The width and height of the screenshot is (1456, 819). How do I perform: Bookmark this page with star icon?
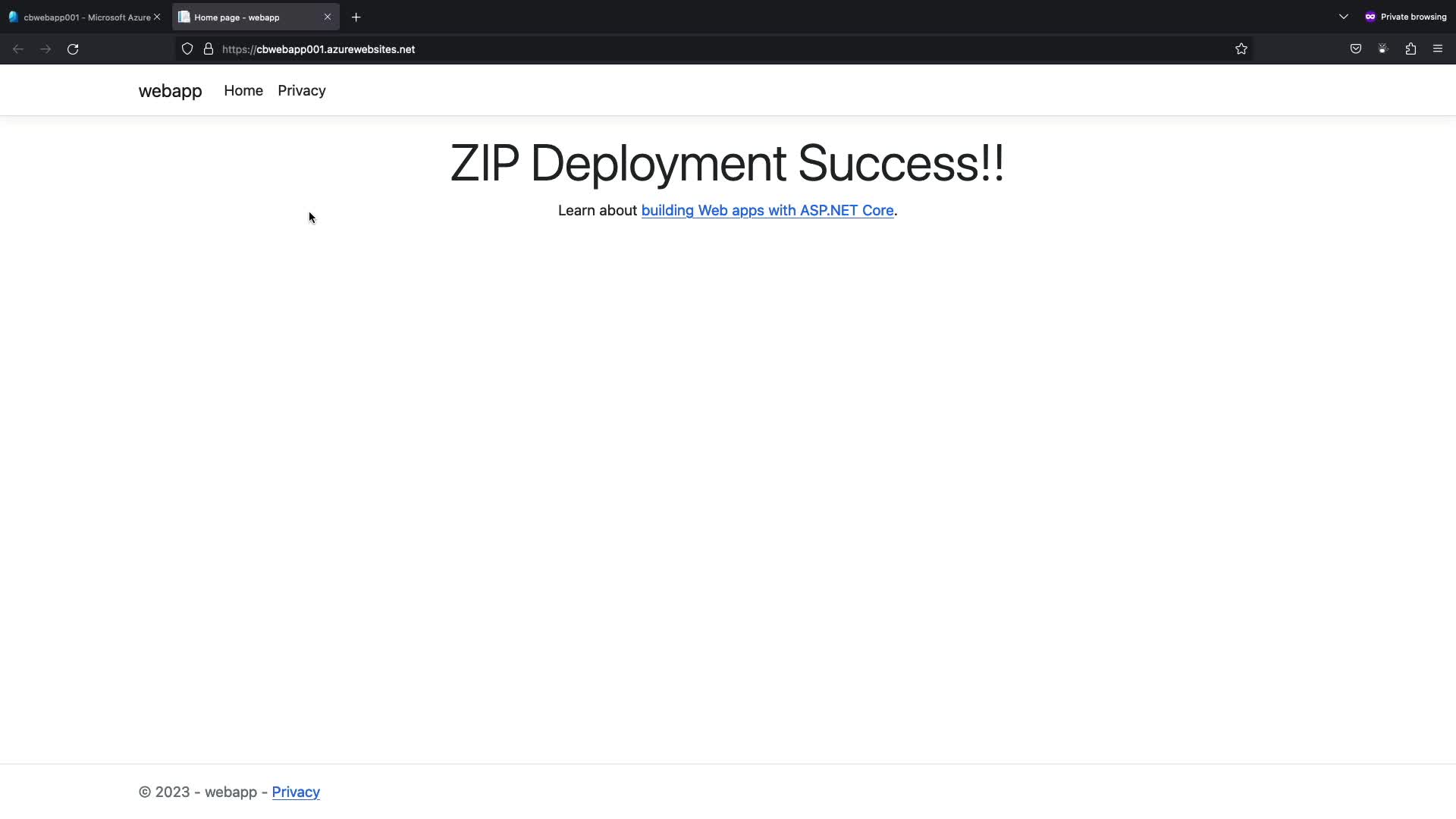coord(1241,49)
